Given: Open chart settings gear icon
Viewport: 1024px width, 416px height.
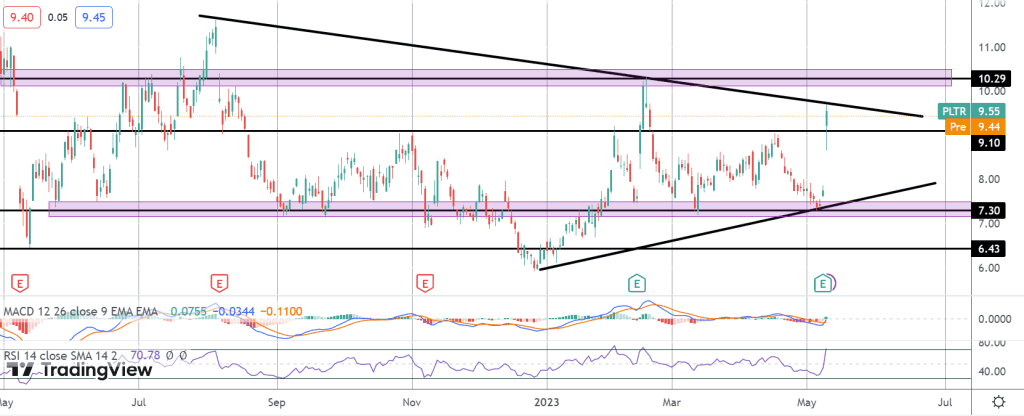Looking at the screenshot, I should [x=998, y=401].
